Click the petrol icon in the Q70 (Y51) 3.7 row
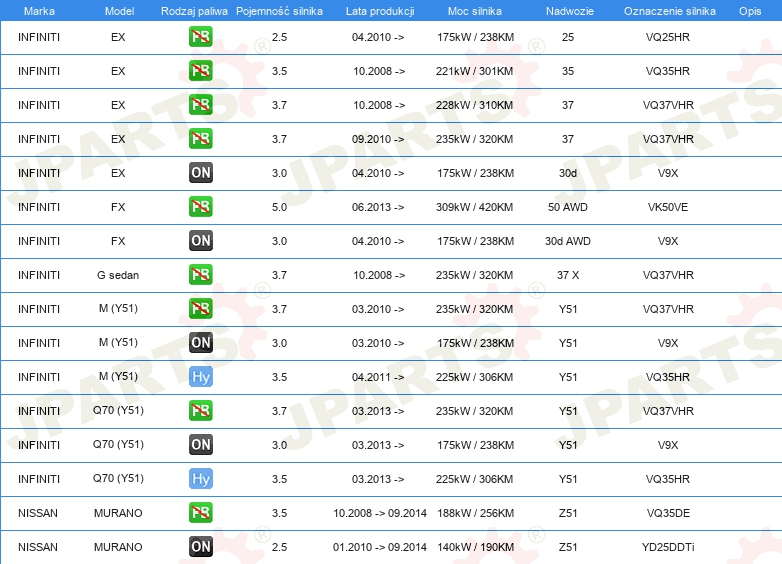 click(200, 410)
